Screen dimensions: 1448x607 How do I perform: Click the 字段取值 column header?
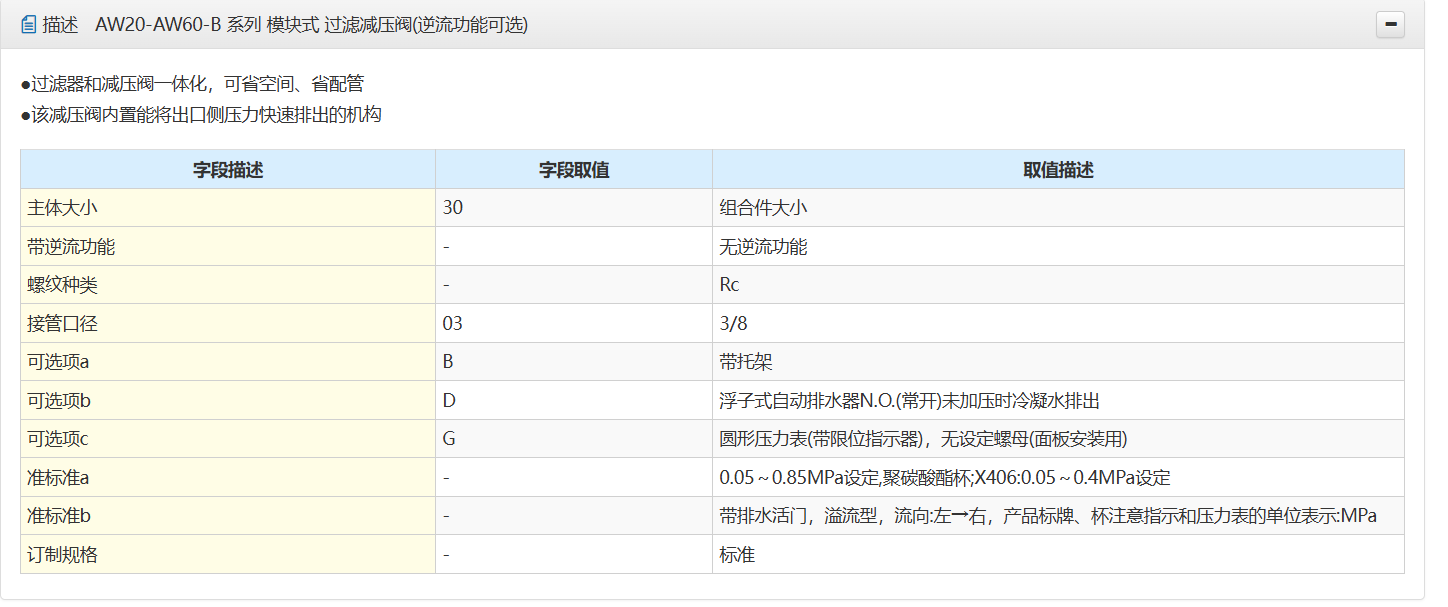pyautogui.click(x=574, y=170)
